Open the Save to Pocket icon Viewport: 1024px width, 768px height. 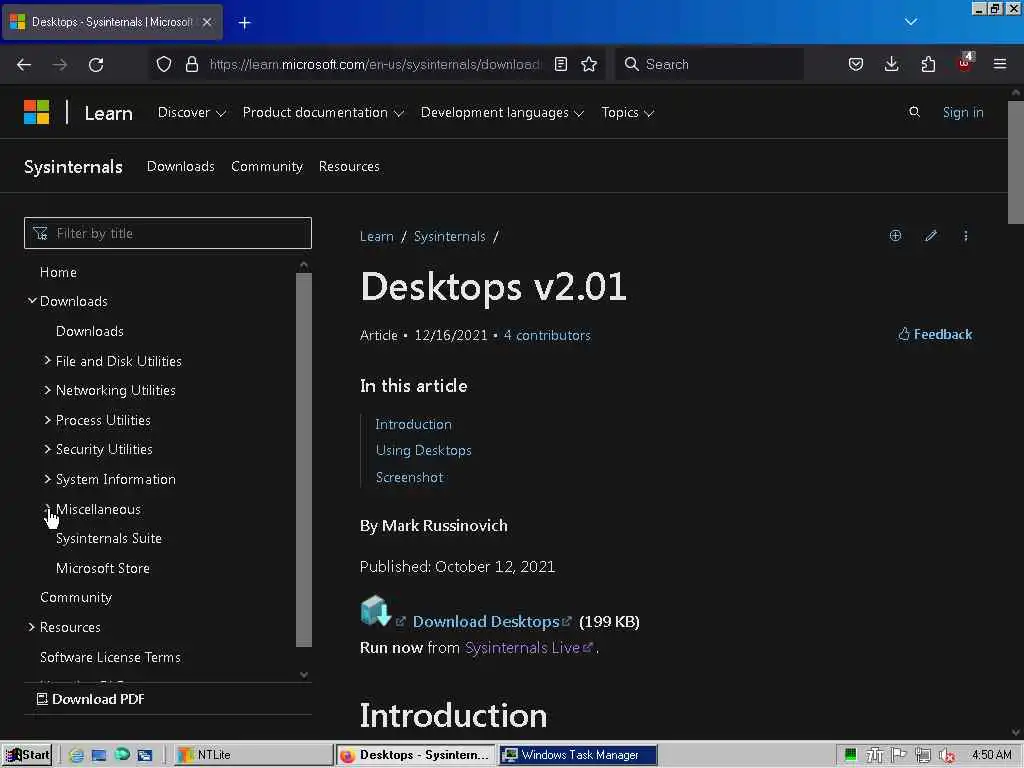(856, 64)
